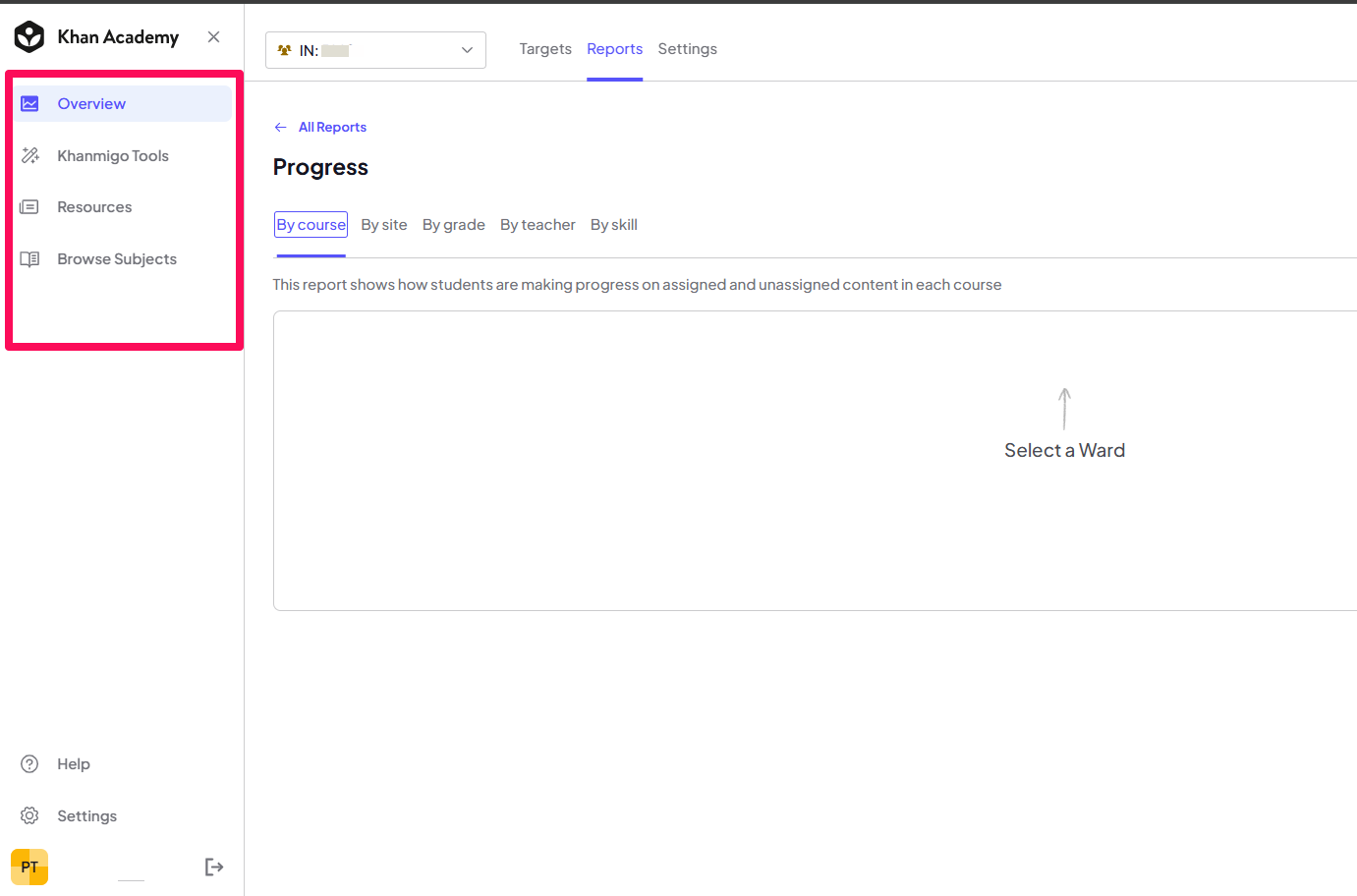Click the sign out icon
The image size is (1357, 896).
point(213,867)
